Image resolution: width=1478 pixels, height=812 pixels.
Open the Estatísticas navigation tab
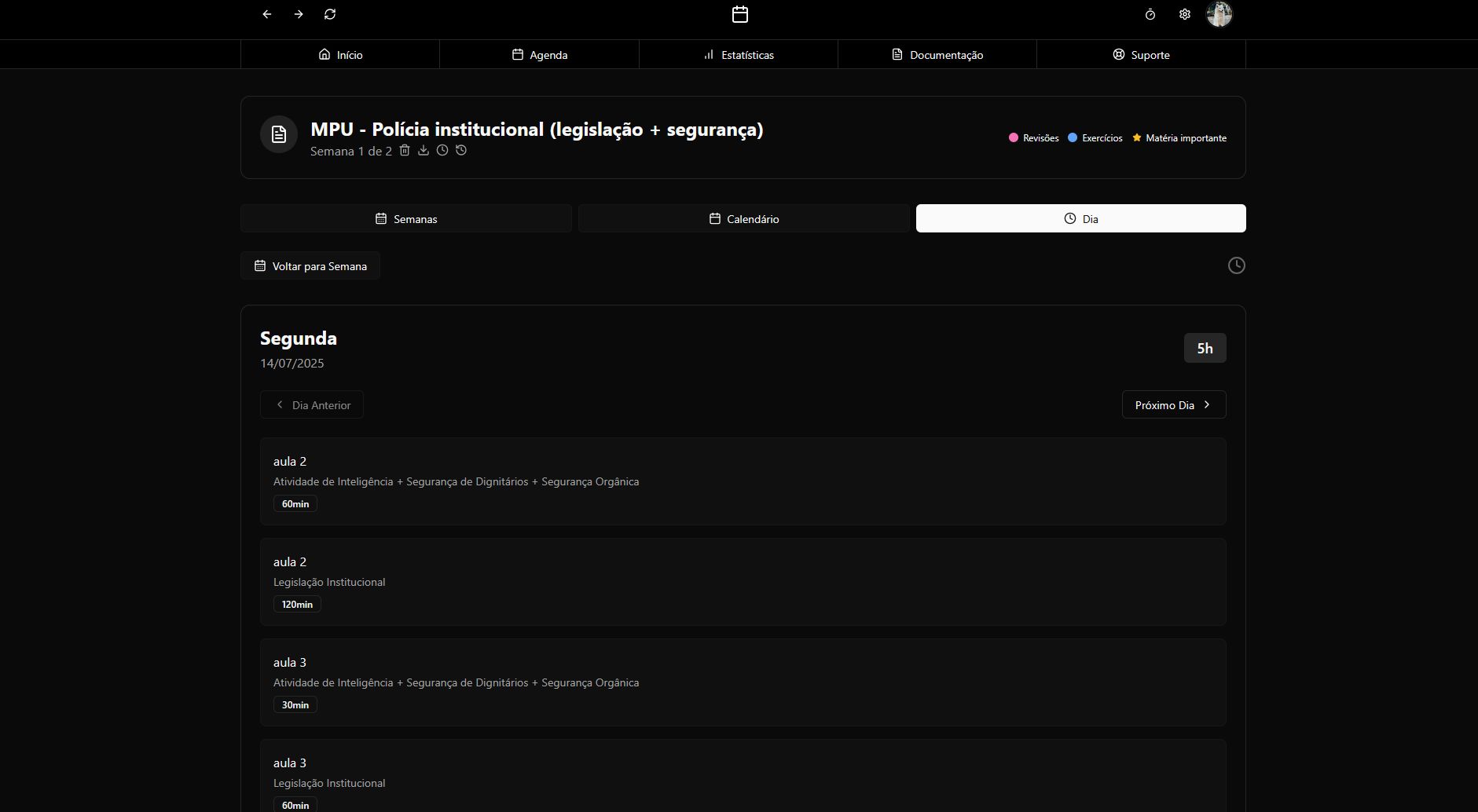[x=739, y=54]
